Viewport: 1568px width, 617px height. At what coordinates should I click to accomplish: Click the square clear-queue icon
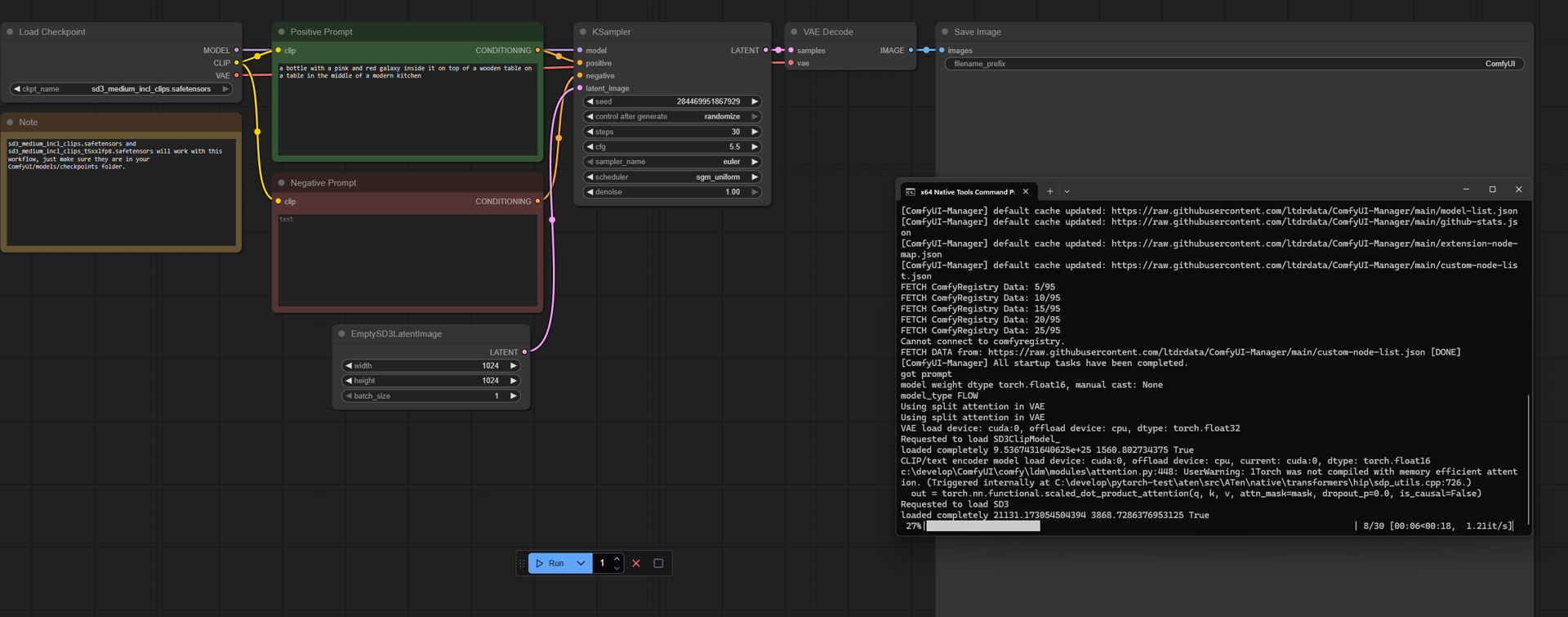click(658, 563)
